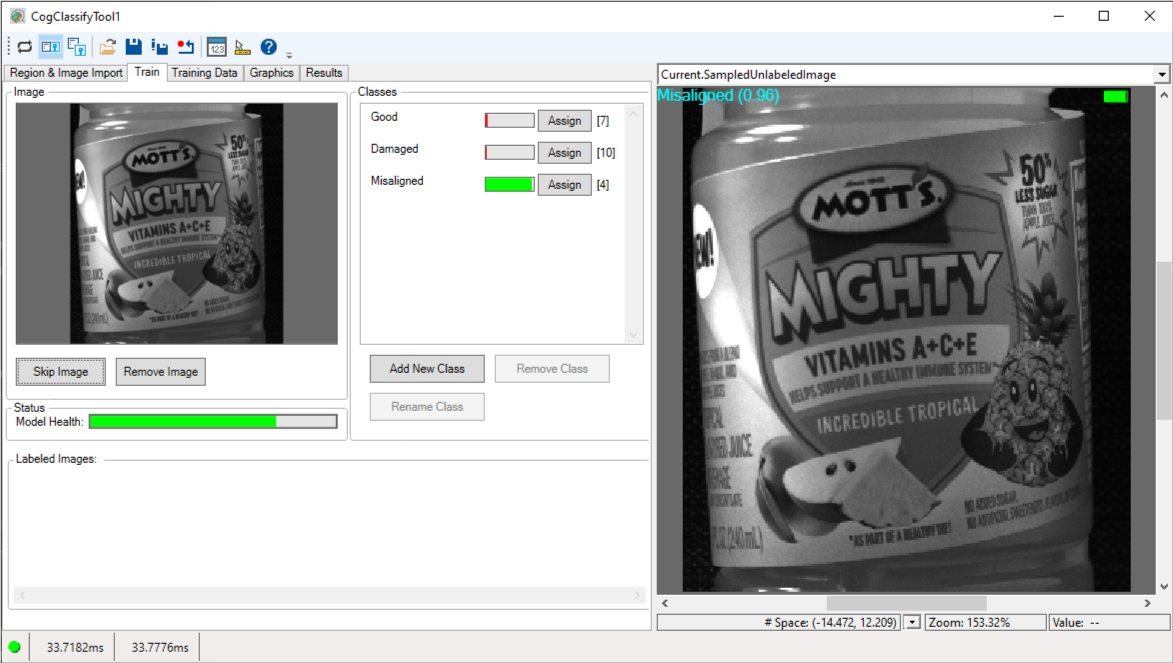Open the Help question mark icon
This screenshot has height=663, width=1173.
268,47
